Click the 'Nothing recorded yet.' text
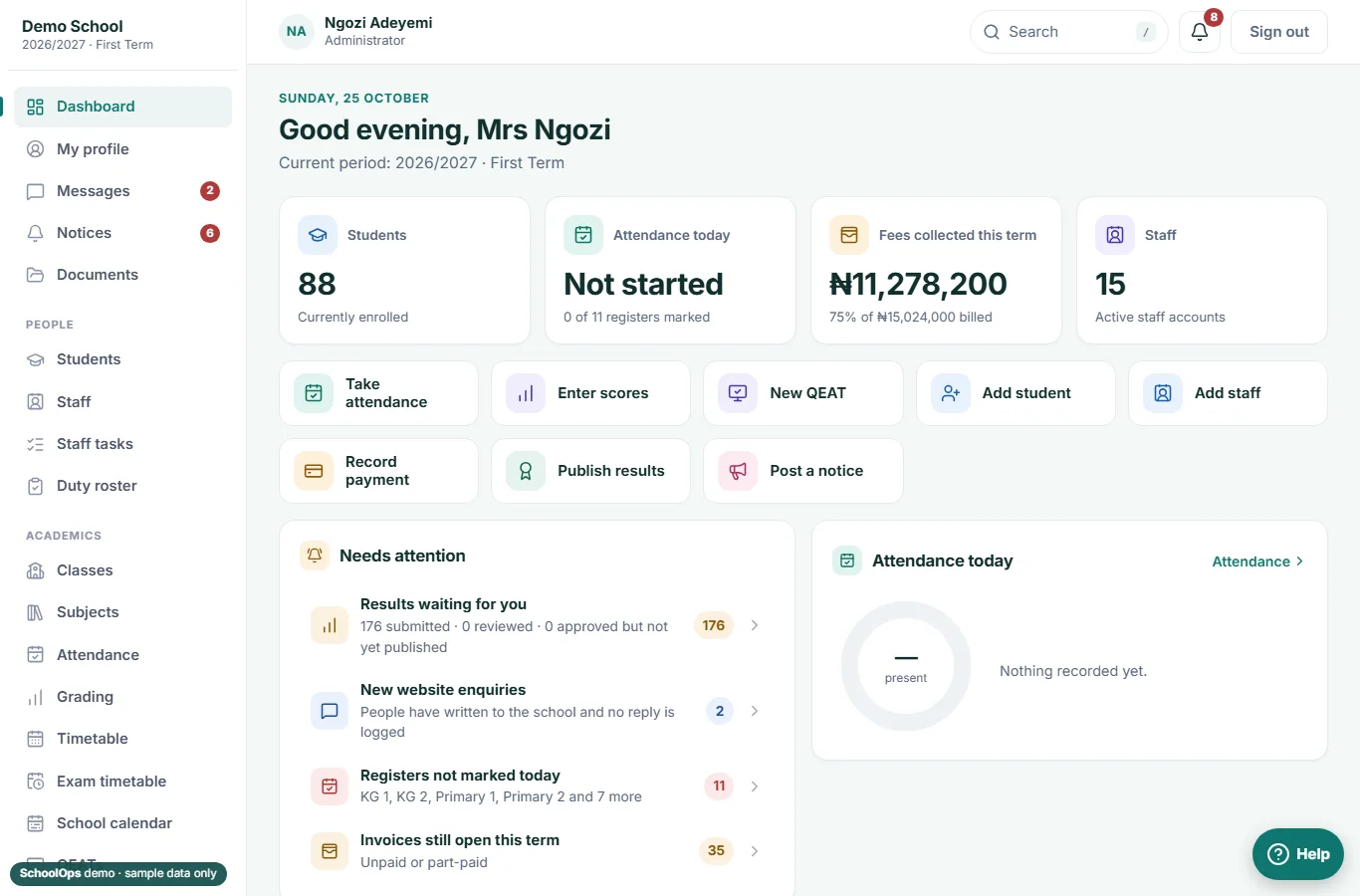Viewport: 1360px width, 896px height. (1073, 671)
